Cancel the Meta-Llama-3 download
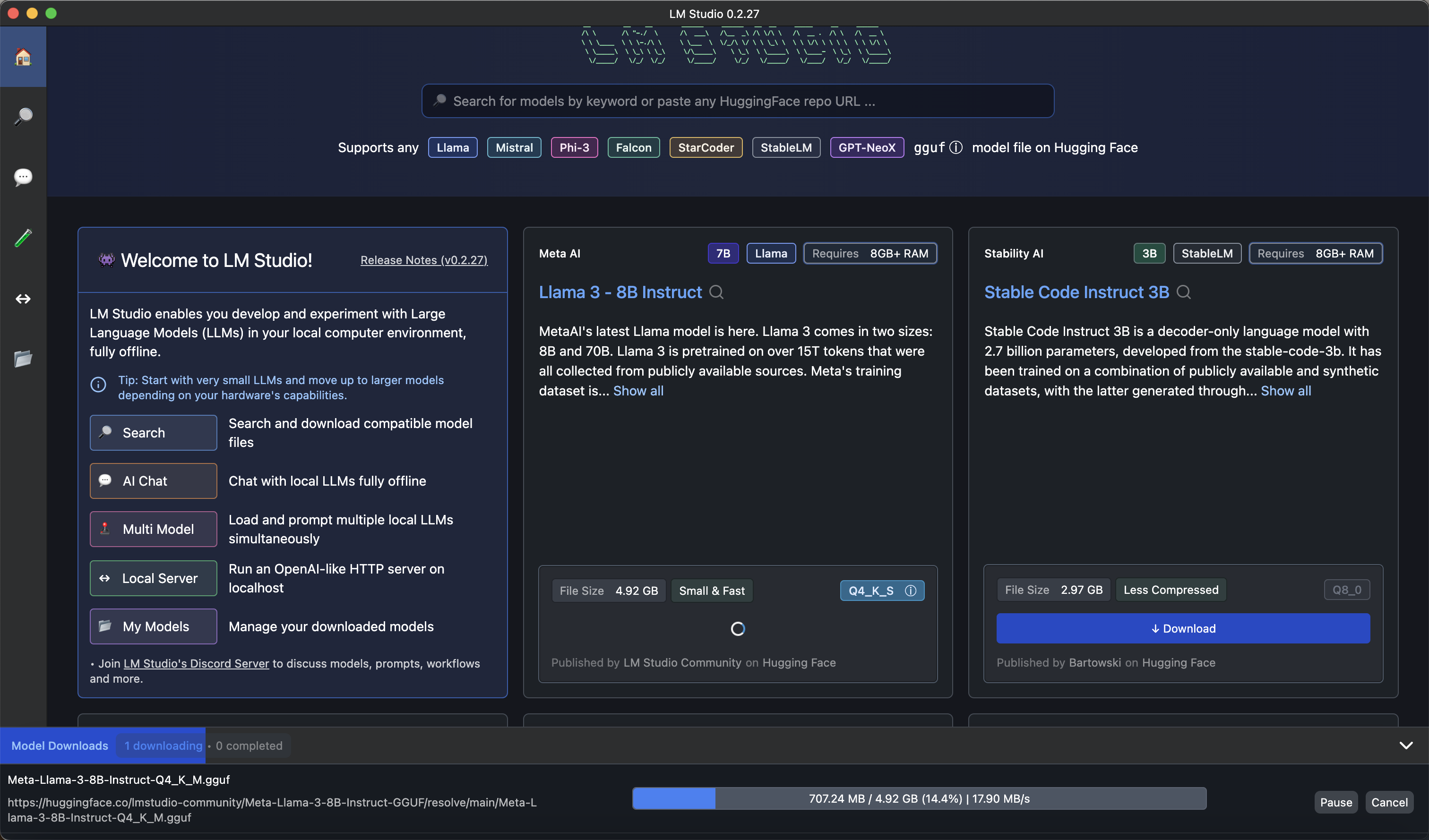Viewport: 1429px width, 840px height. (x=1389, y=802)
